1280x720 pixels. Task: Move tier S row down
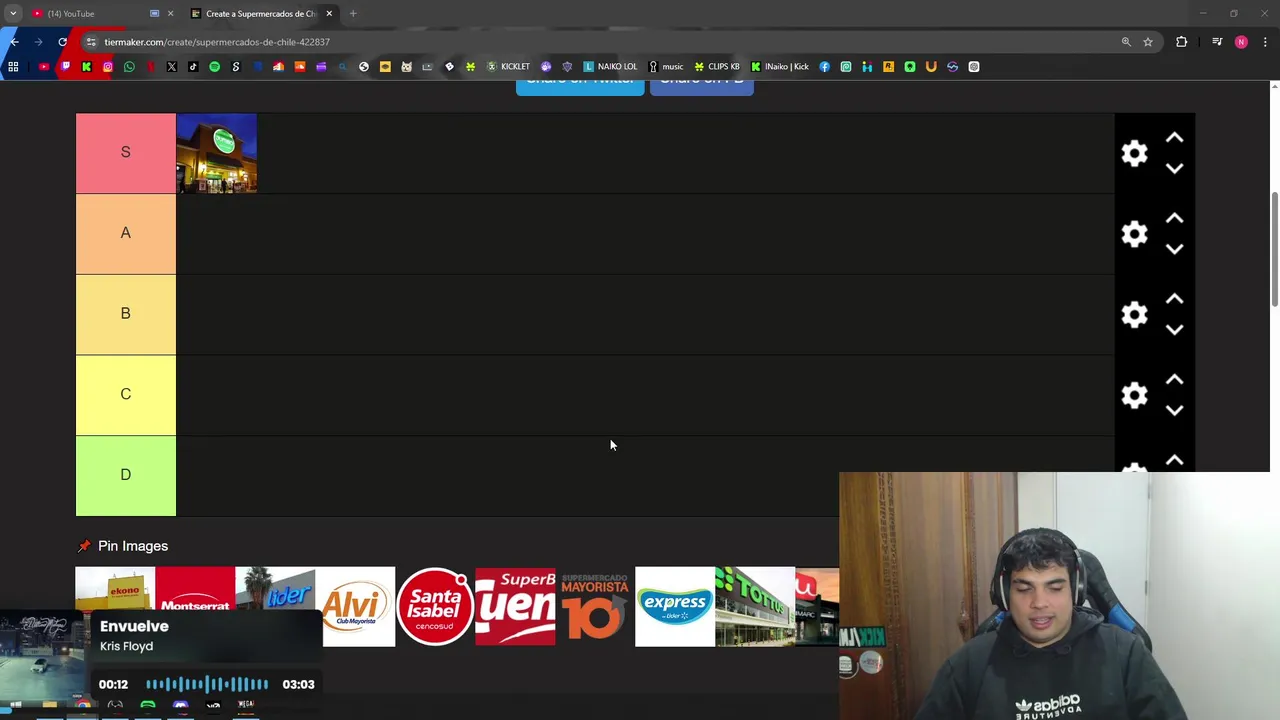(1174, 168)
